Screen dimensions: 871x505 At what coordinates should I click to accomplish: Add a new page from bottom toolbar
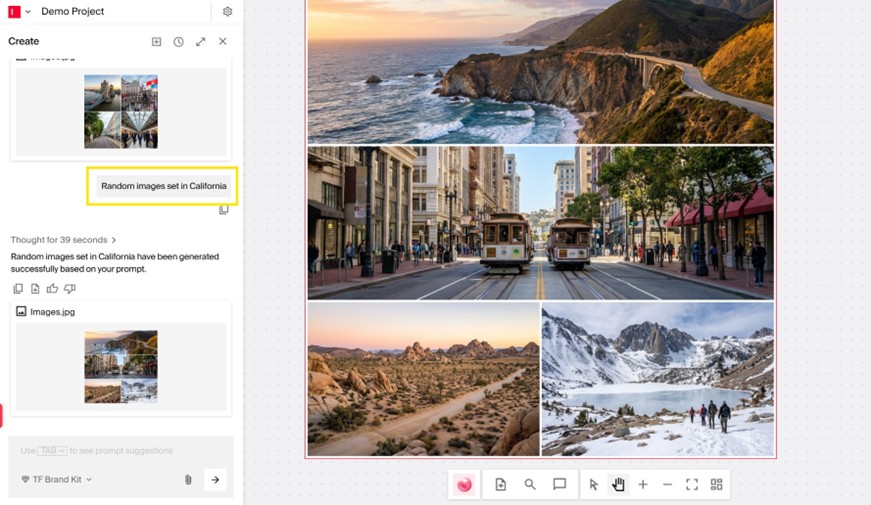tap(501, 484)
